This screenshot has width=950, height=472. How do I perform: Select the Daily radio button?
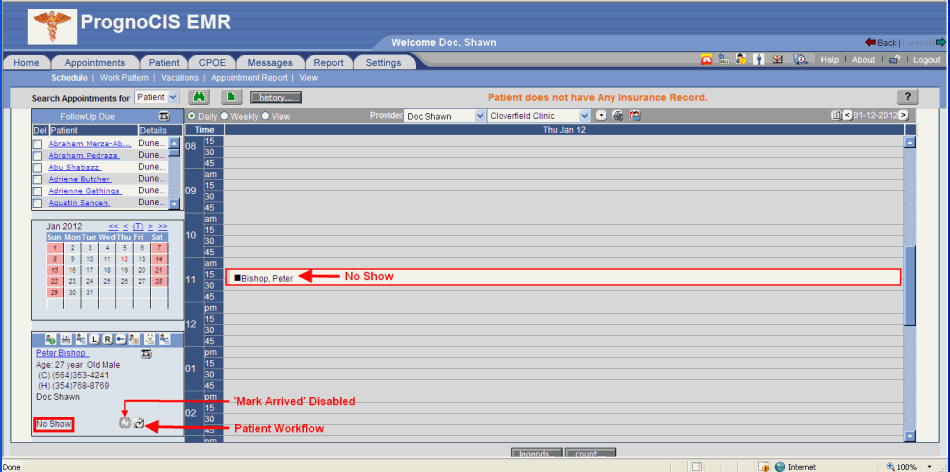coord(193,116)
